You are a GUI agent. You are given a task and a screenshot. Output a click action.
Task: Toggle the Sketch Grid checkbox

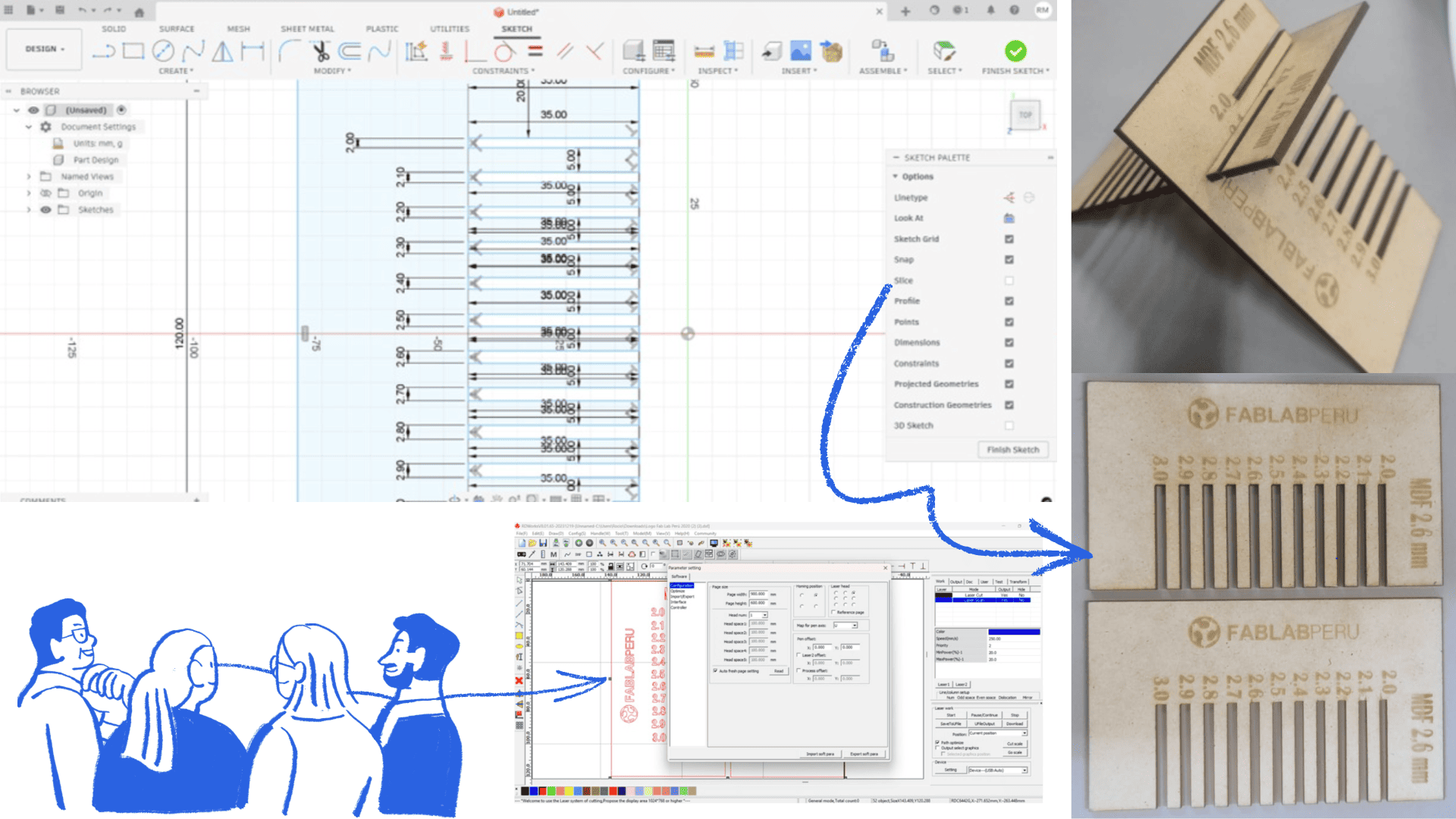coord(1009,239)
